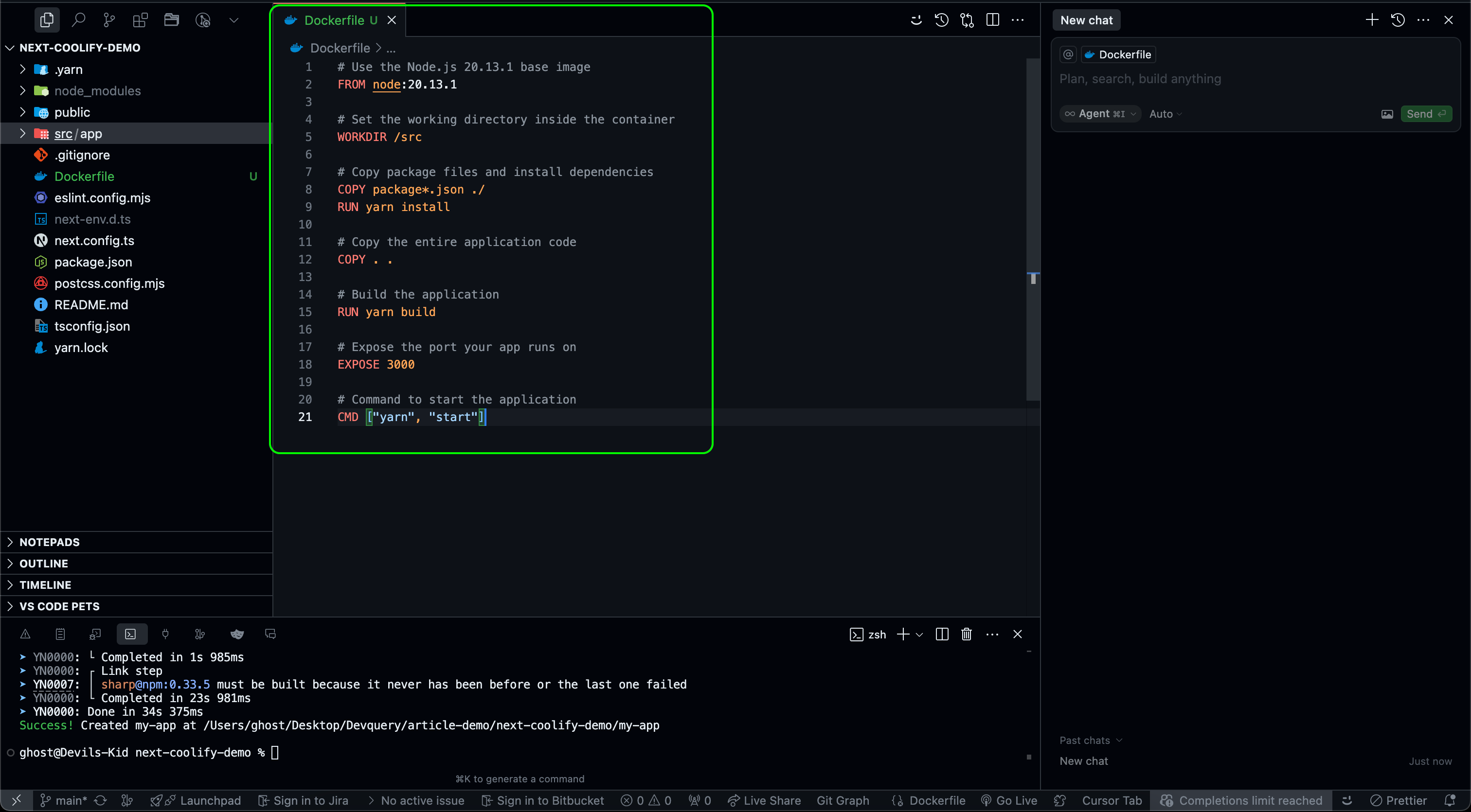Toggle Cursor Tab in status bar
This screenshot has width=1471, height=812.
tap(1111, 801)
